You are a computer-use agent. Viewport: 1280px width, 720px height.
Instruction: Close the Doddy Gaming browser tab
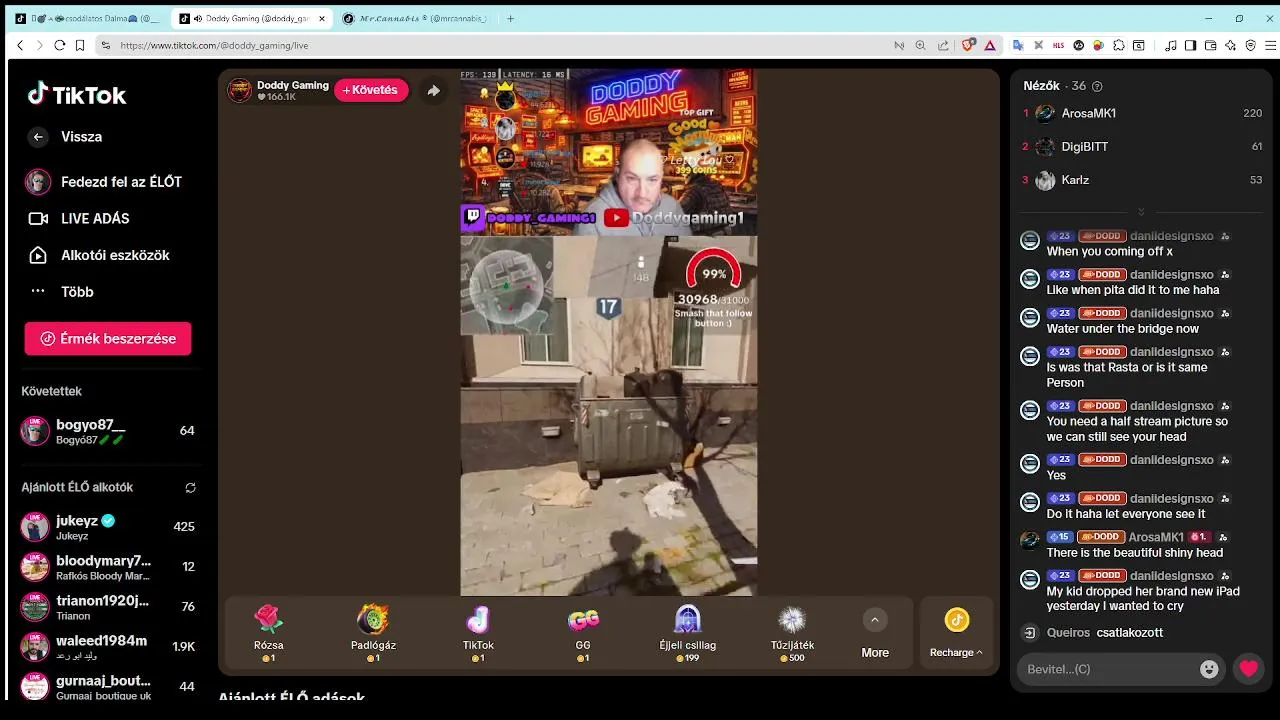[322, 18]
